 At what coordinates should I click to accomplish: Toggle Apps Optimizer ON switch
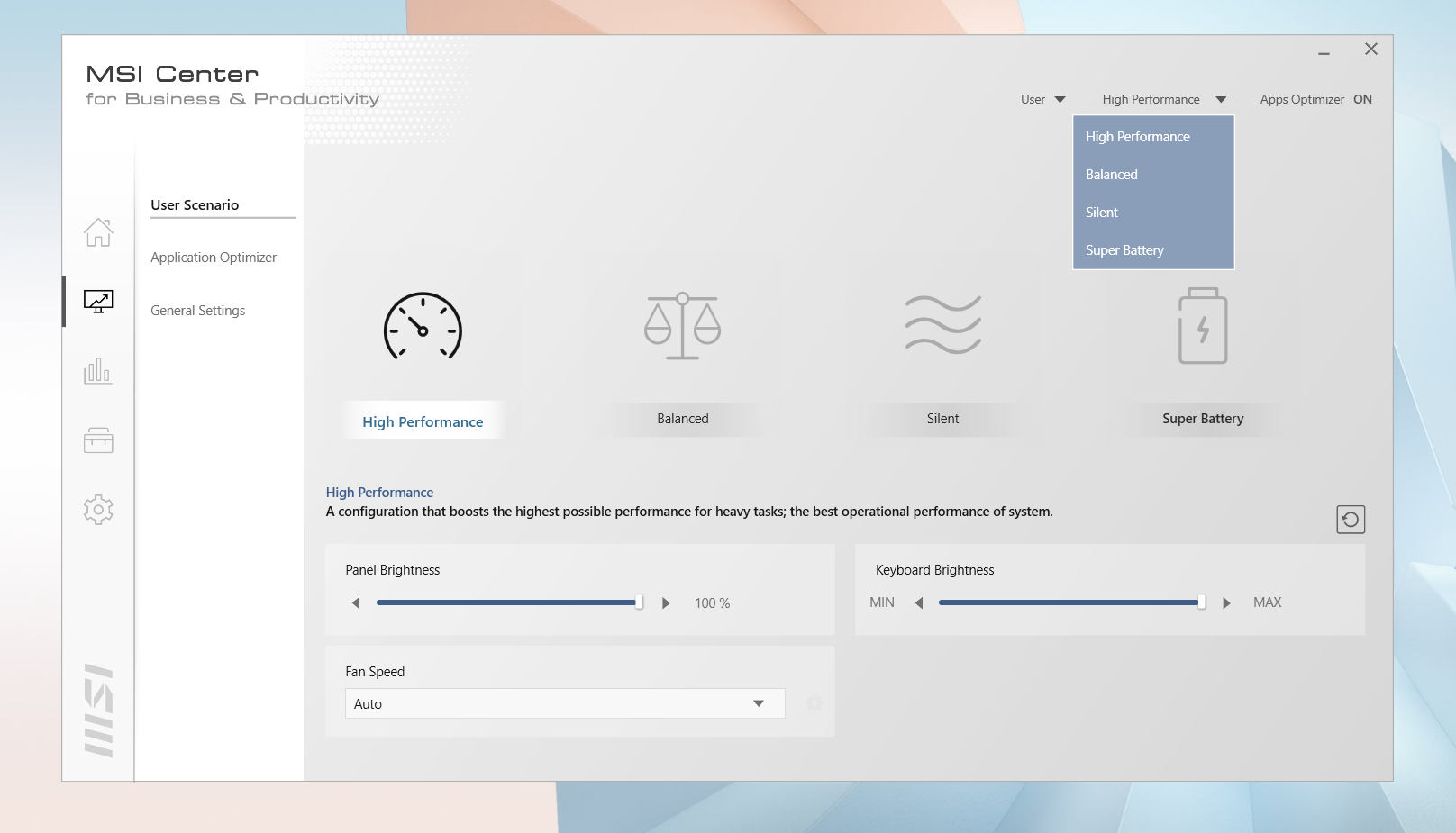click(x=1362, y=99)
